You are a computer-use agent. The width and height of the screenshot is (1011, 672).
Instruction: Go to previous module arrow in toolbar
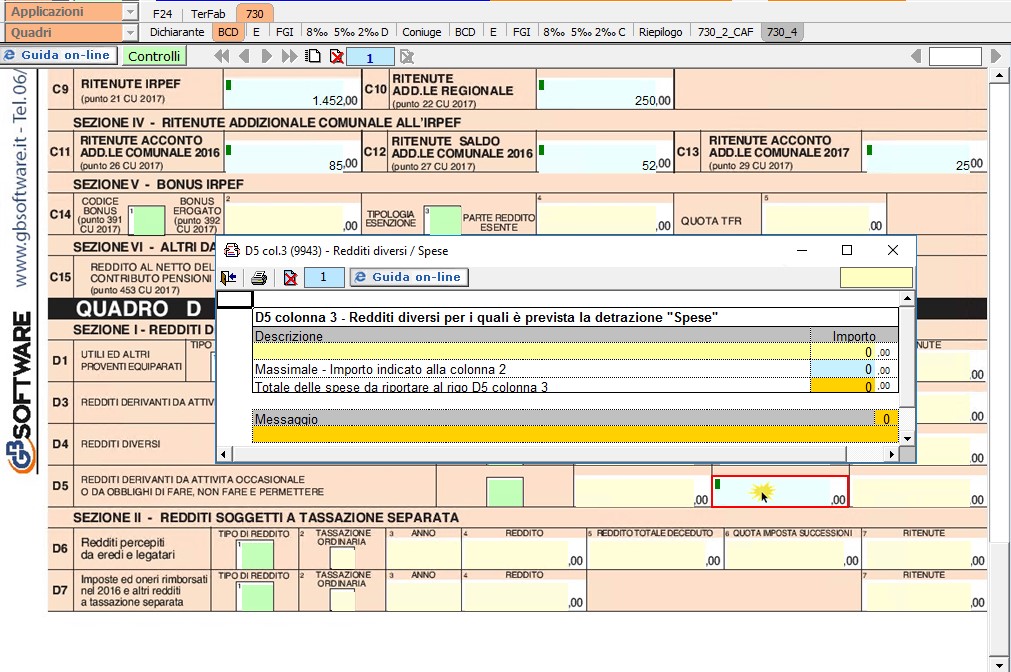click(244, 56)
